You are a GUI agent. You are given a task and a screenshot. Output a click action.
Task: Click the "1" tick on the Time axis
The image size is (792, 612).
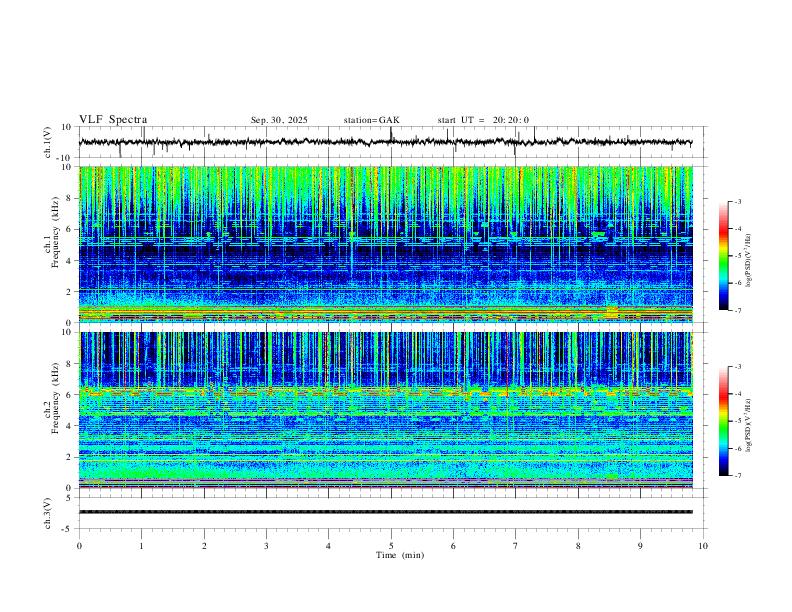142,546
